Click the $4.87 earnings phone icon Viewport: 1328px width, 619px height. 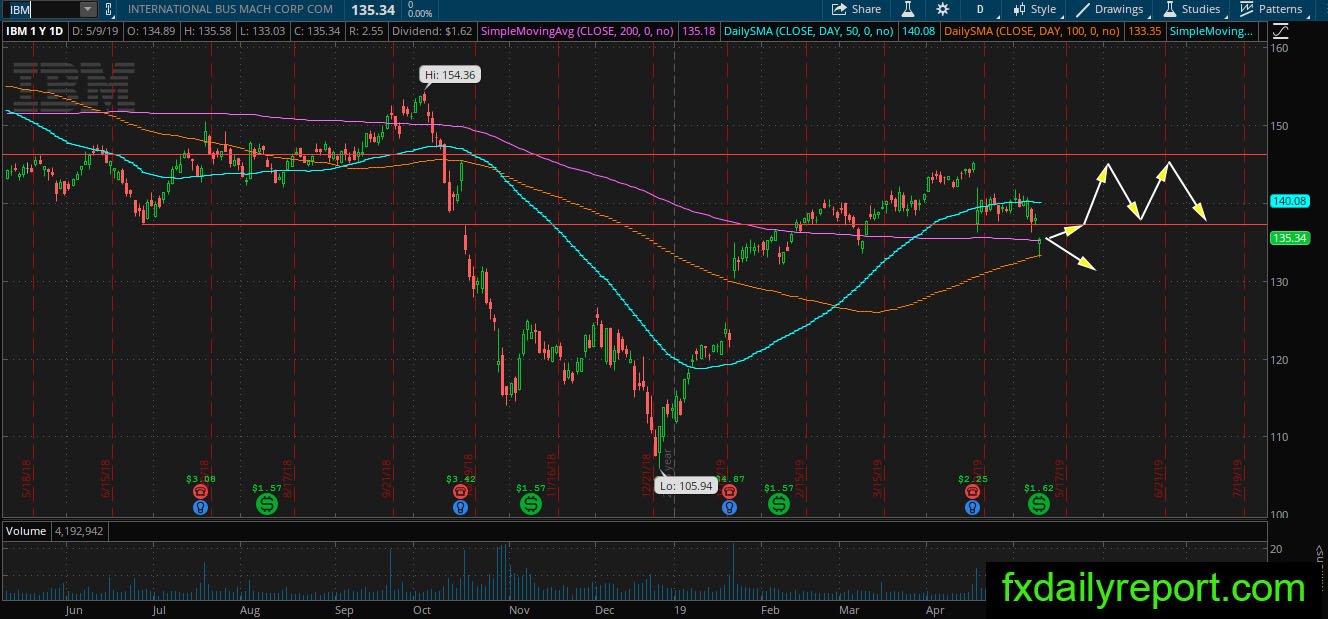tap(729, 492)
